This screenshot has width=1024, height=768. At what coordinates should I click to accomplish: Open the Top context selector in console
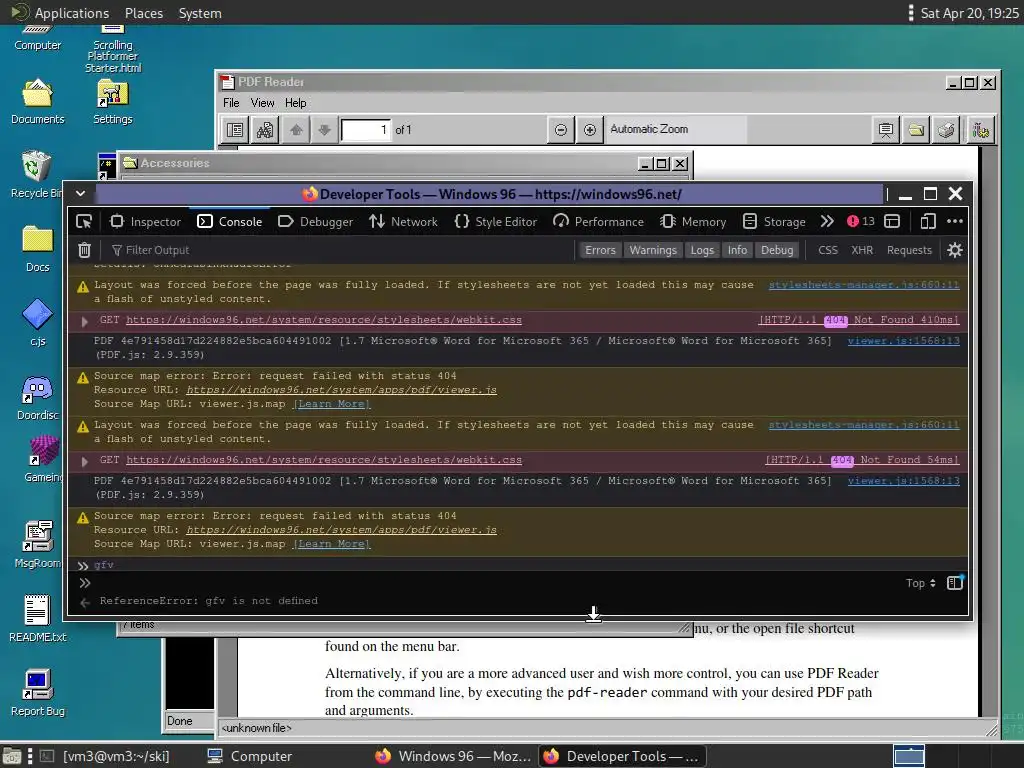[920, 583]
